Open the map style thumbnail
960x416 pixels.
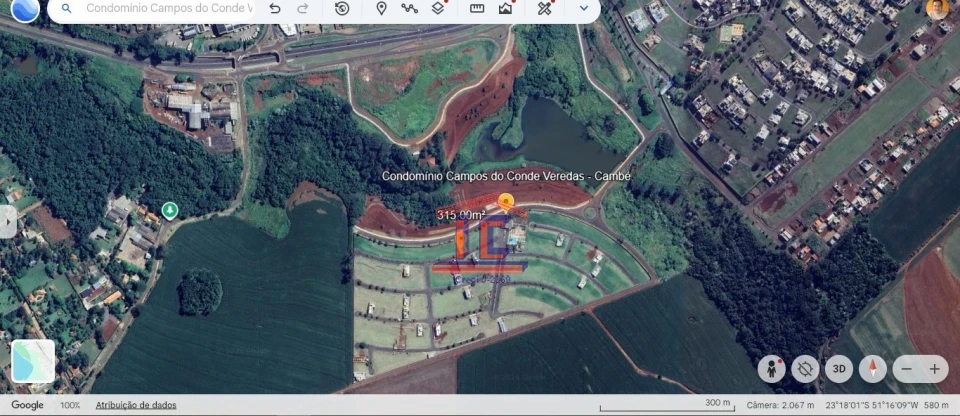(33, 361)
